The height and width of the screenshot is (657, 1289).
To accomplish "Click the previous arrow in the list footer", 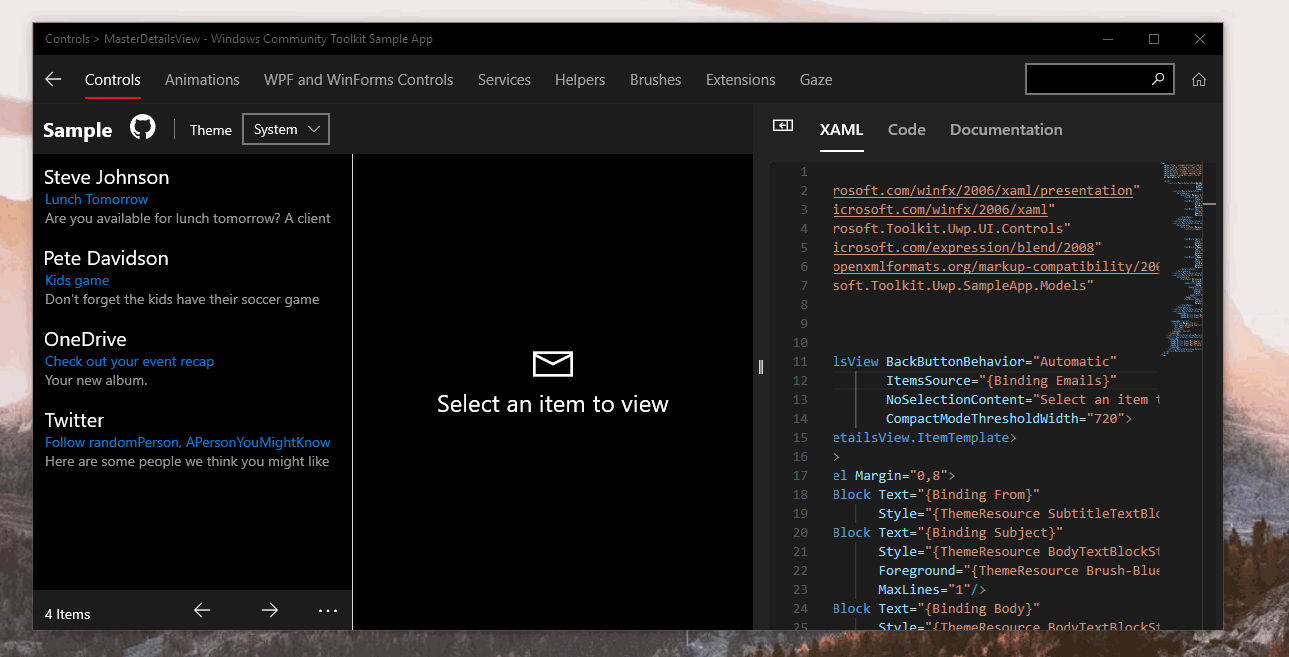I will click(202, 610).
